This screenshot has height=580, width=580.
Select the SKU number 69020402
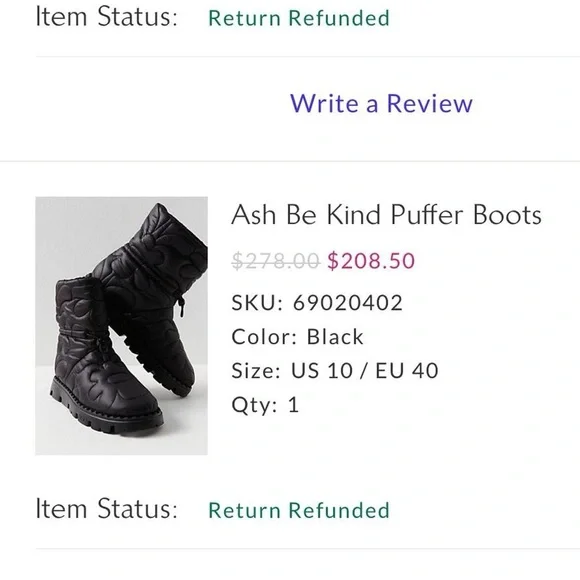[348, 303]
